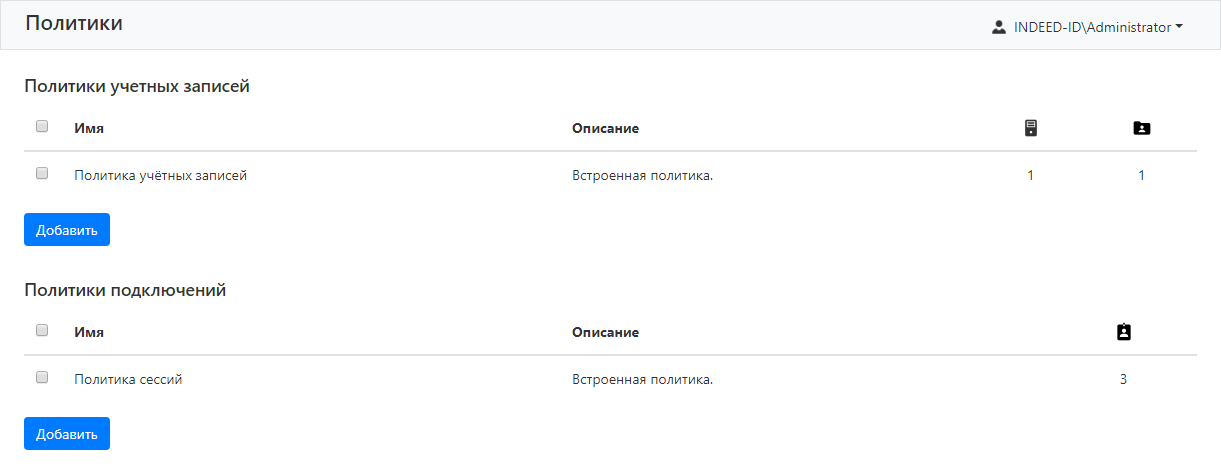Tick the 'Политика сессий' row checkbox
The width and height of the screenshot is (1221, 468).
coord(42,377)
